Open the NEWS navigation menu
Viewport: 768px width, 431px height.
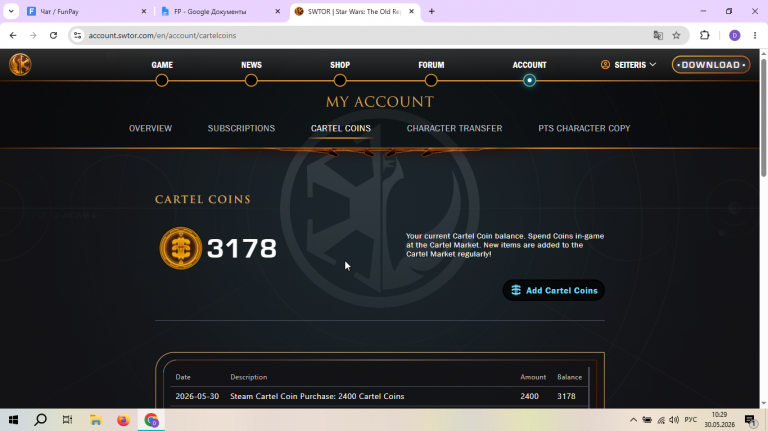251,65
